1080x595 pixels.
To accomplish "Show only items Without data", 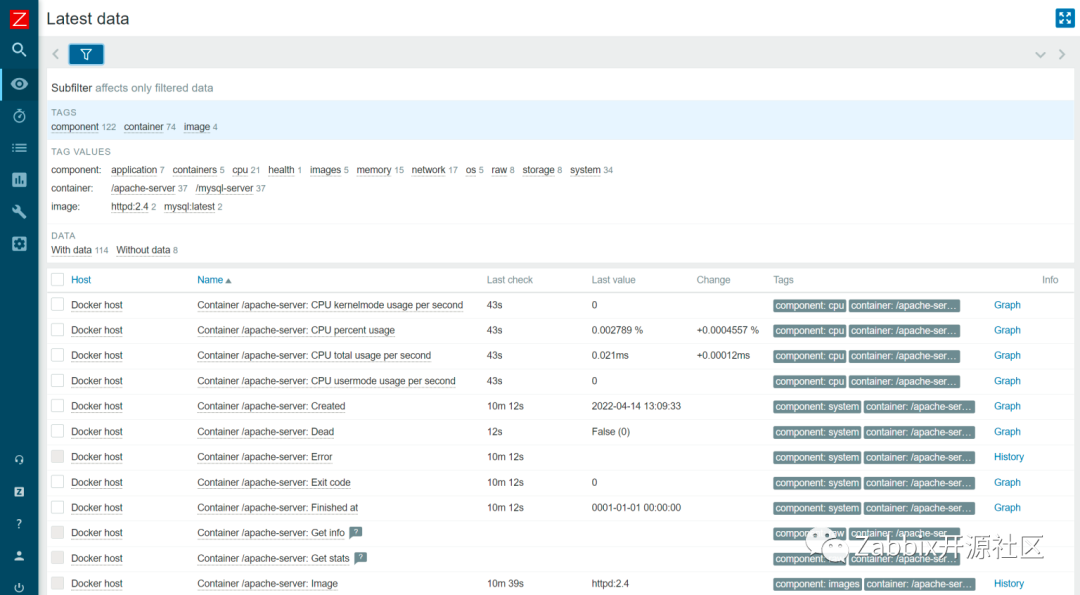I will pyautogui.click(x=143, y=250).
